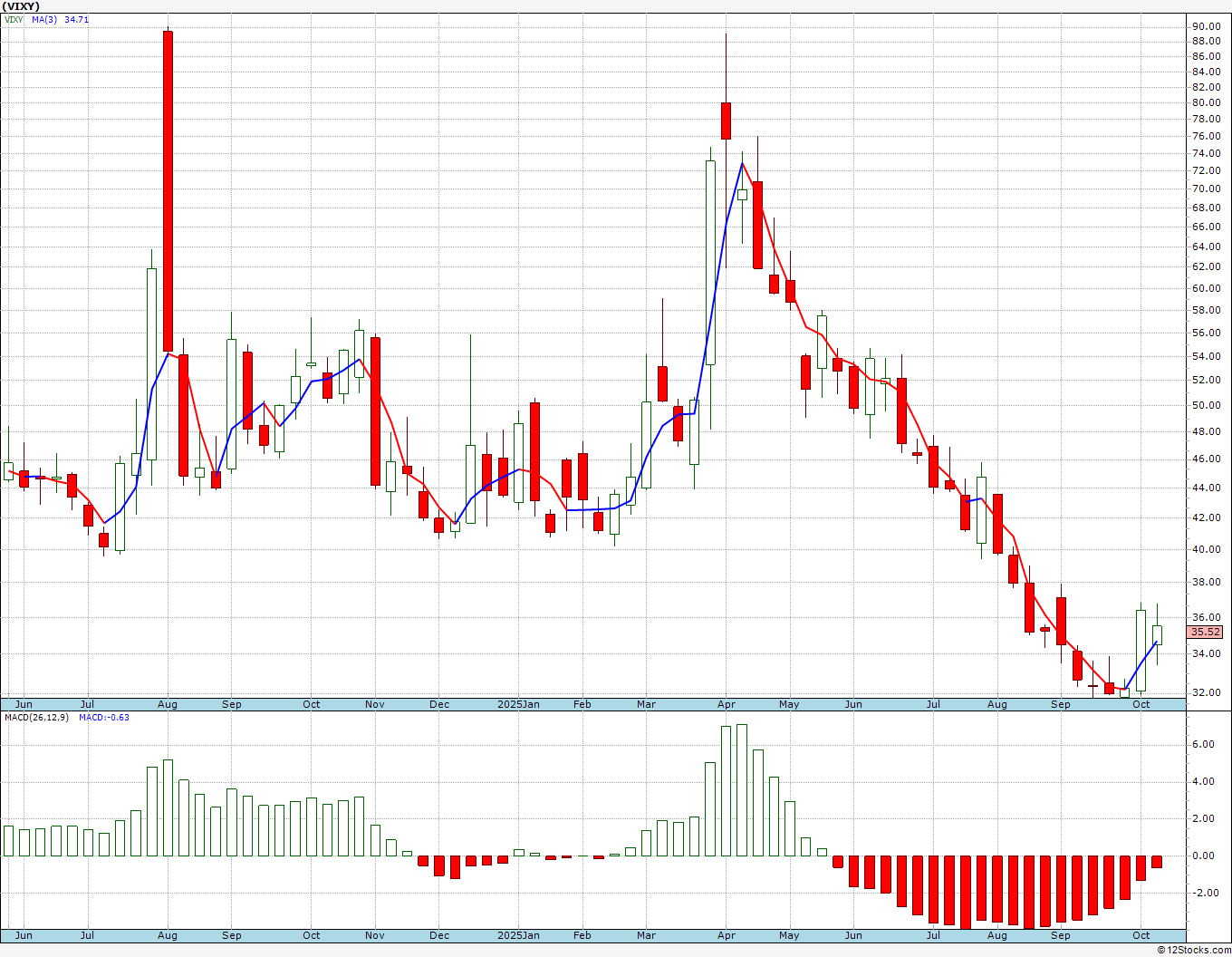The width and height of the screenshot is (1232, 957).
Task: Click the MACD:-0.63 value readout
Action: click(x=104, y=718)
